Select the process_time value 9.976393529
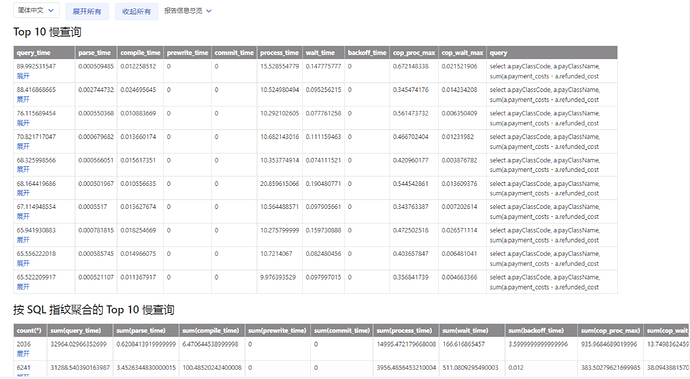The width and height of the screenshot is (690, 379). 278,277
